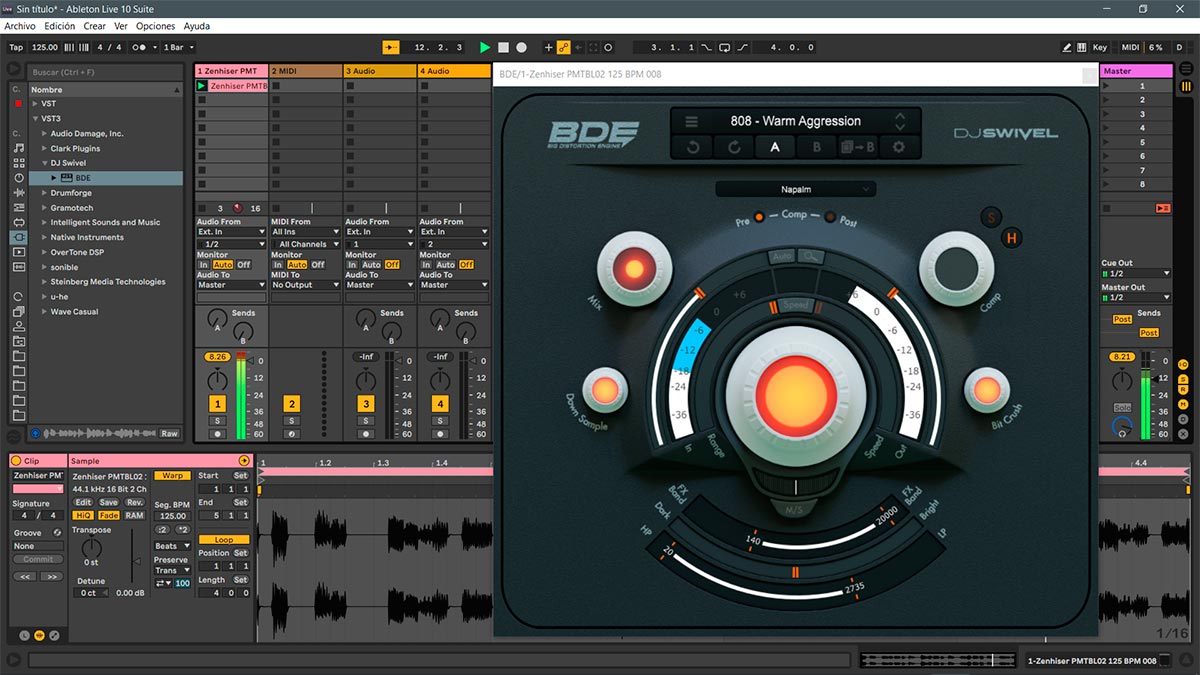Enable Draw Mode pencil icon
Image resolution: width=1200 pixels, height=675 pixels.
pyautogui.click(x=1068, y=47)
